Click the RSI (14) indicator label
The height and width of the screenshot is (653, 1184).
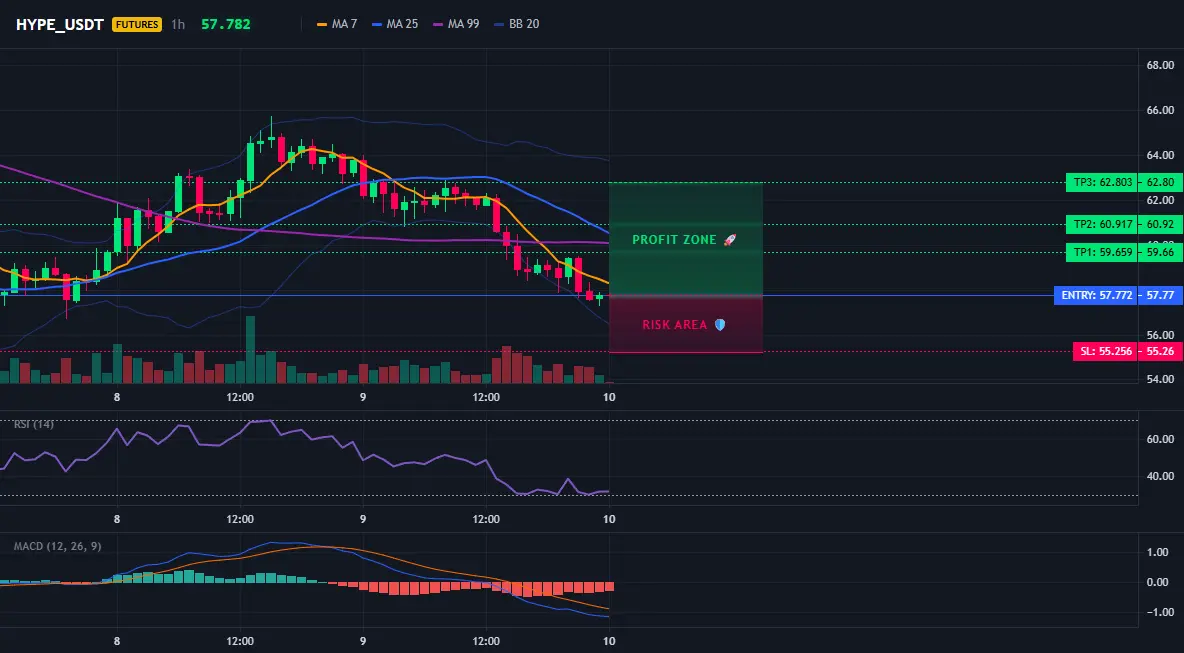[34, 424]
